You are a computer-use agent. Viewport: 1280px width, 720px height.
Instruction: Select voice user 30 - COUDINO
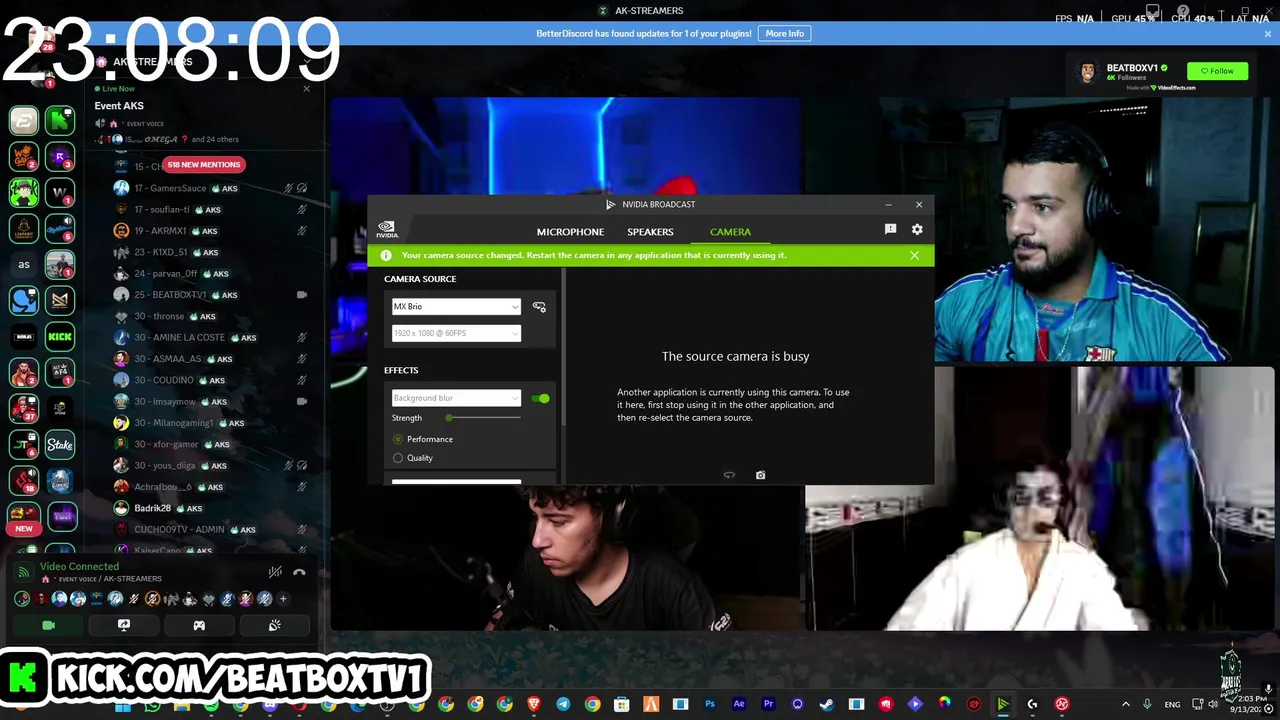tap(208, 380)
